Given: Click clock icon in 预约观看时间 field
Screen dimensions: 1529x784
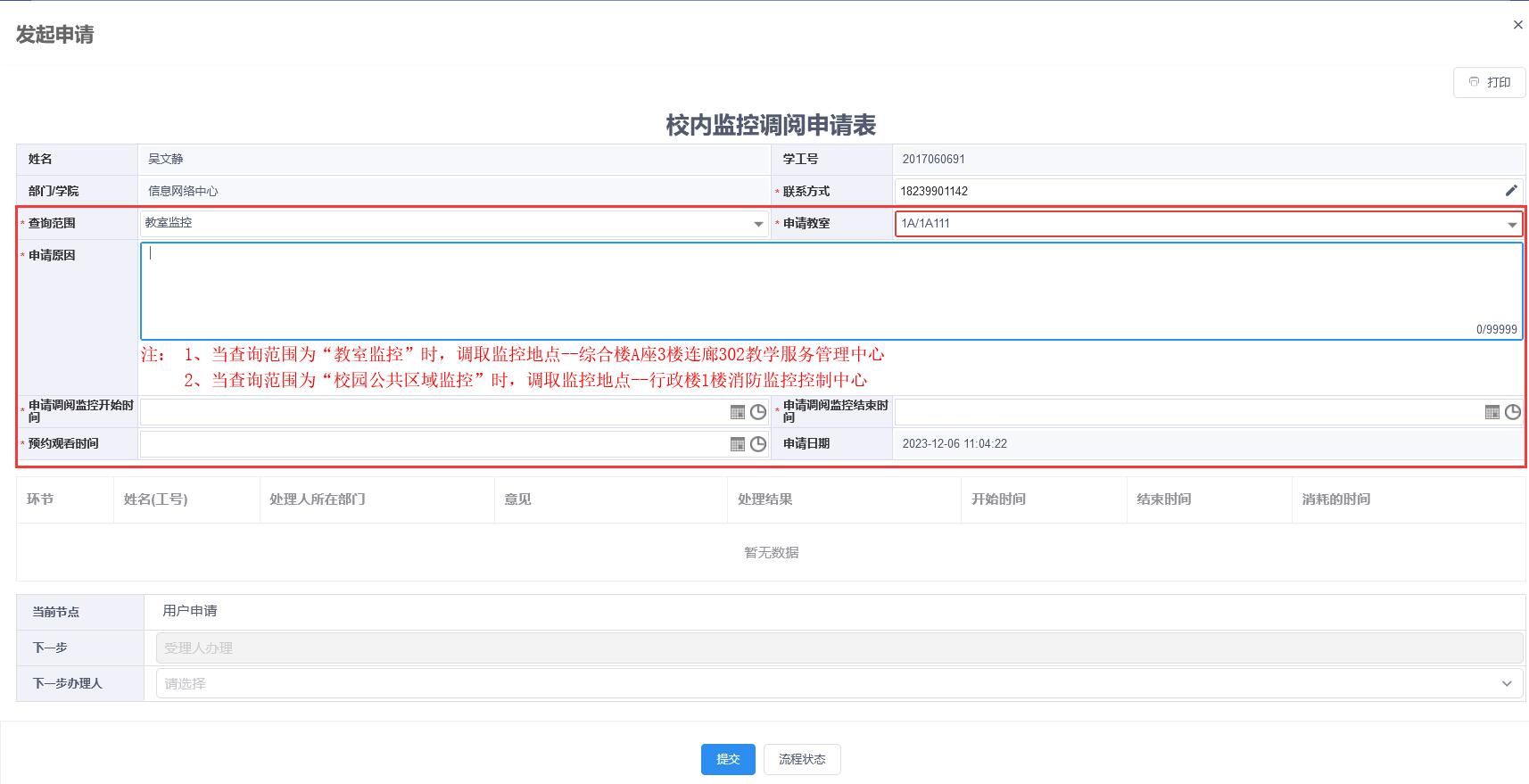Looking at the screenshot, I should (758, 444).
